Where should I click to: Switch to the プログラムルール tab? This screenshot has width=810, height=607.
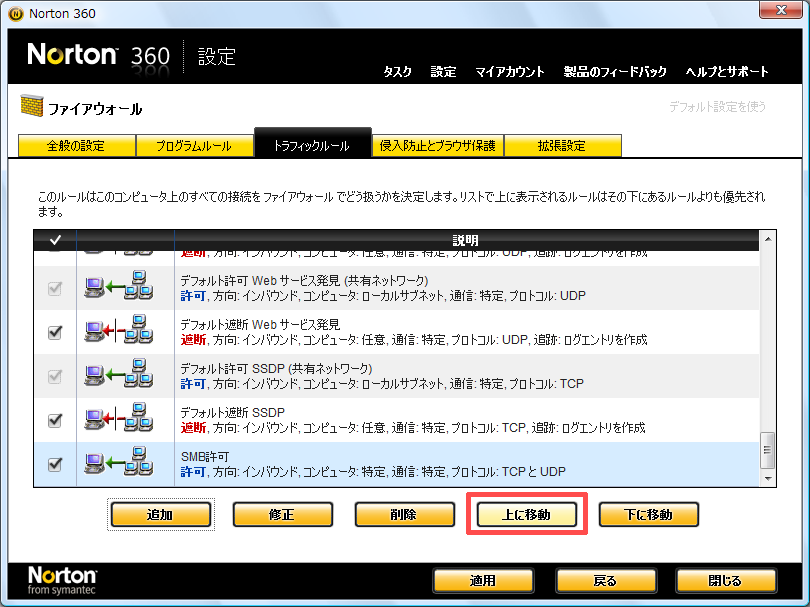click(193, 146)
